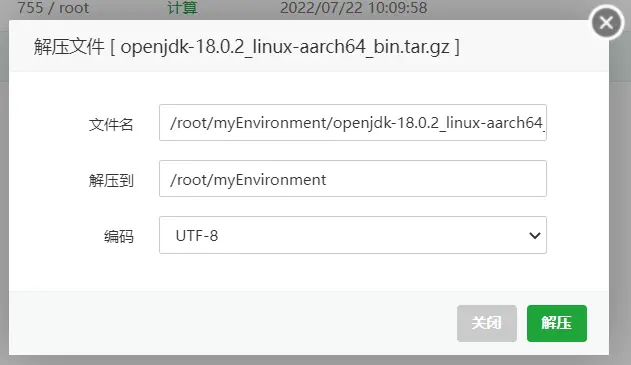Close the dialog with the round X icon
The height and width of the screenshot is (365, 631).
click(x=606, y=23)
